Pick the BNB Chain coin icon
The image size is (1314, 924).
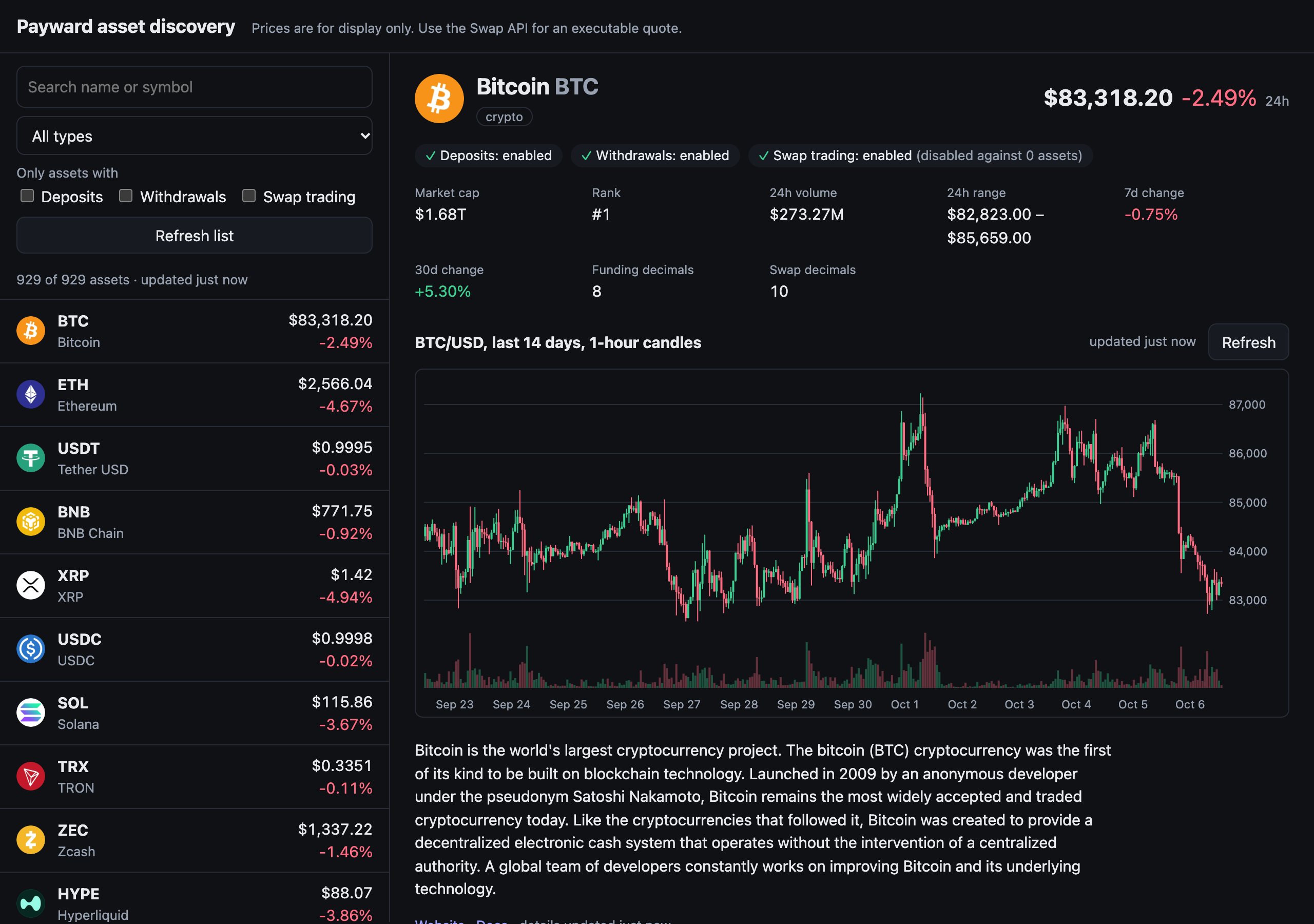[31, 522]
